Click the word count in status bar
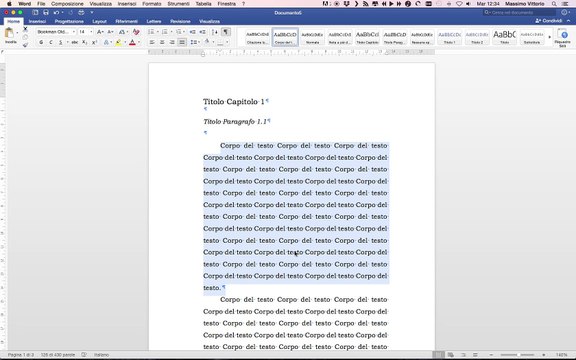Image resolution: width=576 pixels, height=360 pixels. tap(58, 355)
